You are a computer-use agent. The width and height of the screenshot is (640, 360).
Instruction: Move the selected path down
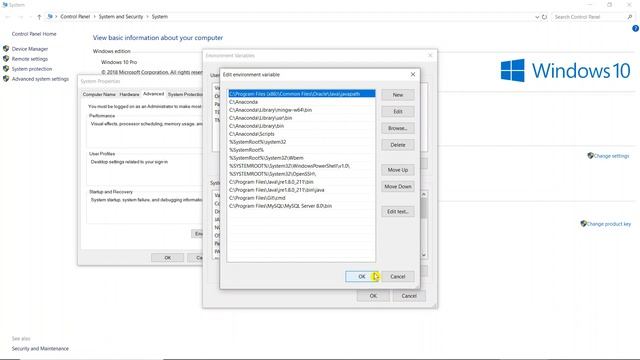398,187
